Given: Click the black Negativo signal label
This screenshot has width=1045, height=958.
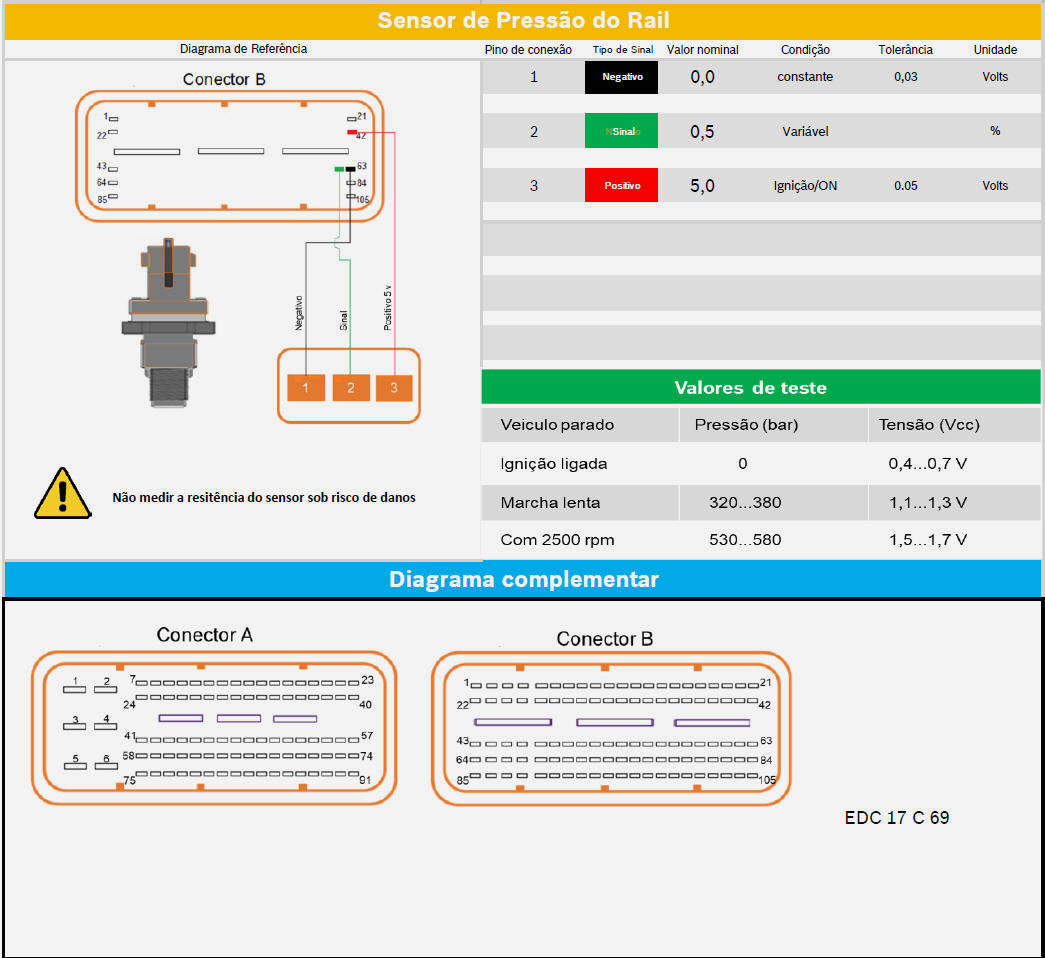Looking at the screenshot, I should 621,77.
